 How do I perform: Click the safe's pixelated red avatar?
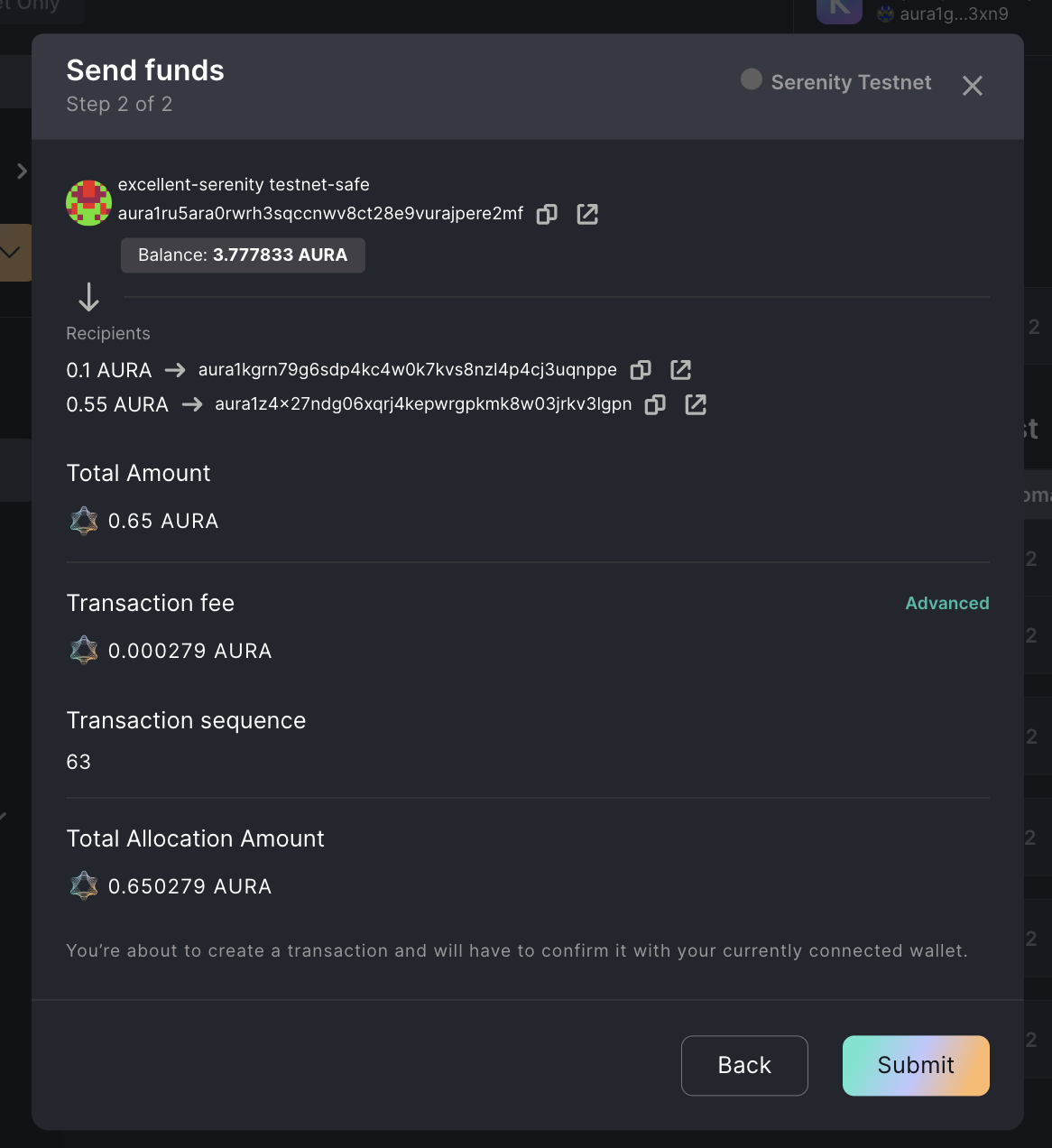88,202
